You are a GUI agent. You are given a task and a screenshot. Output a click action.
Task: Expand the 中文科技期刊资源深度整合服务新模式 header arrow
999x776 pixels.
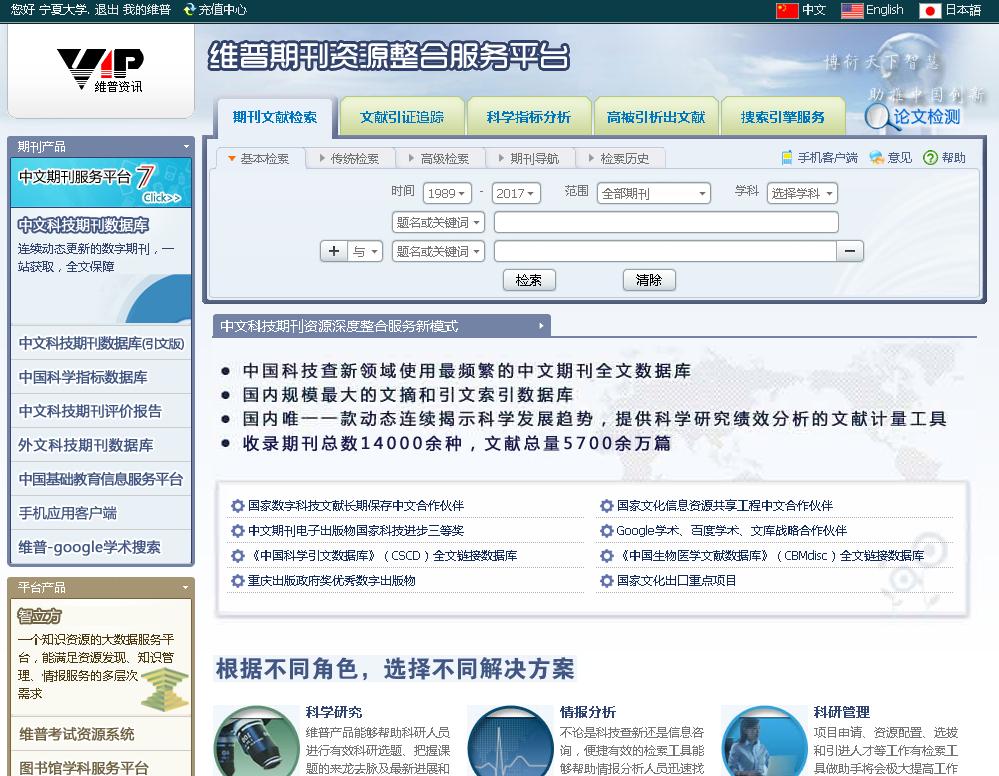(541, 326)
